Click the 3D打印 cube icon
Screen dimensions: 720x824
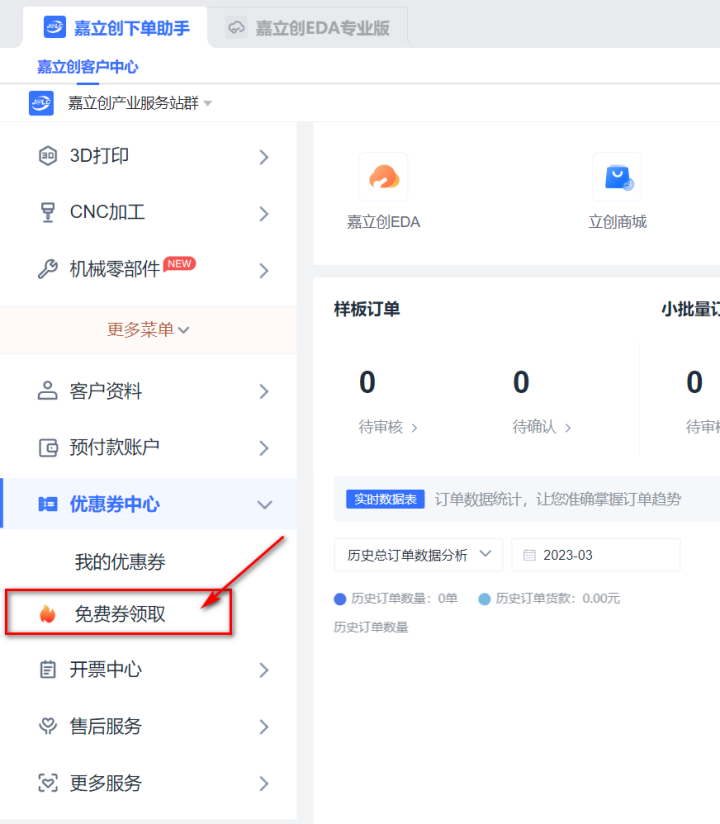(48, 156)
